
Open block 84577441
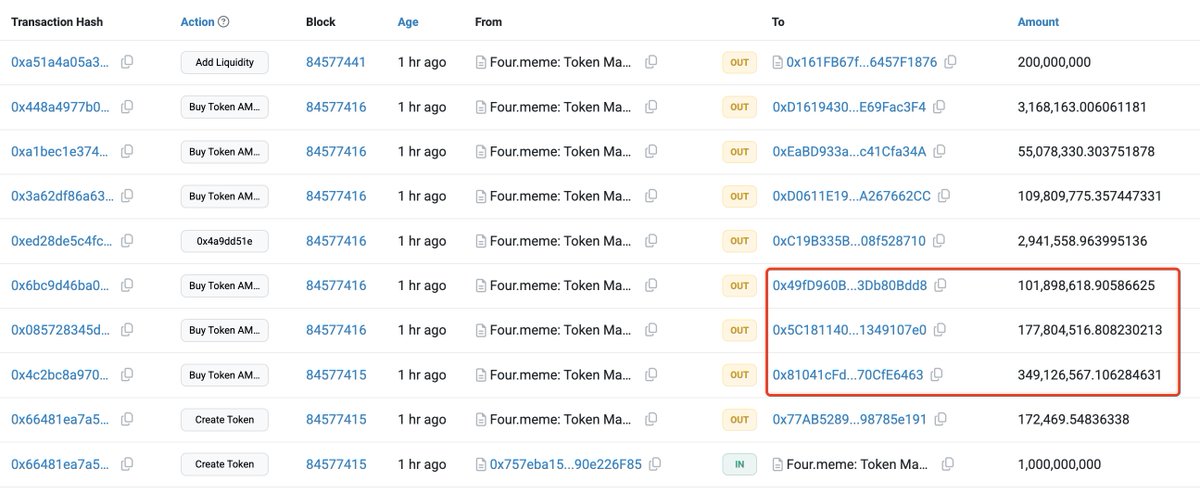336,62
